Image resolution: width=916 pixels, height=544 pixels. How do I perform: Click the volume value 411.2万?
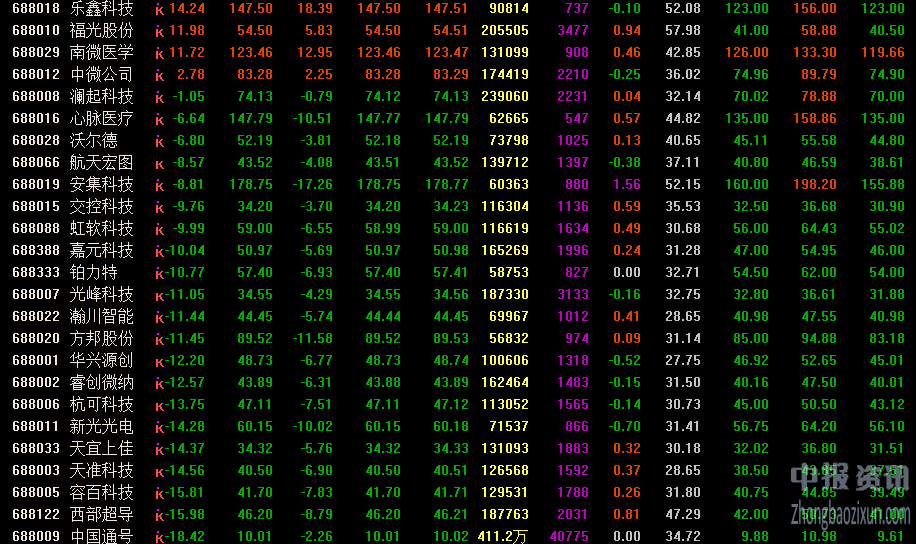(x=503, y=536)
